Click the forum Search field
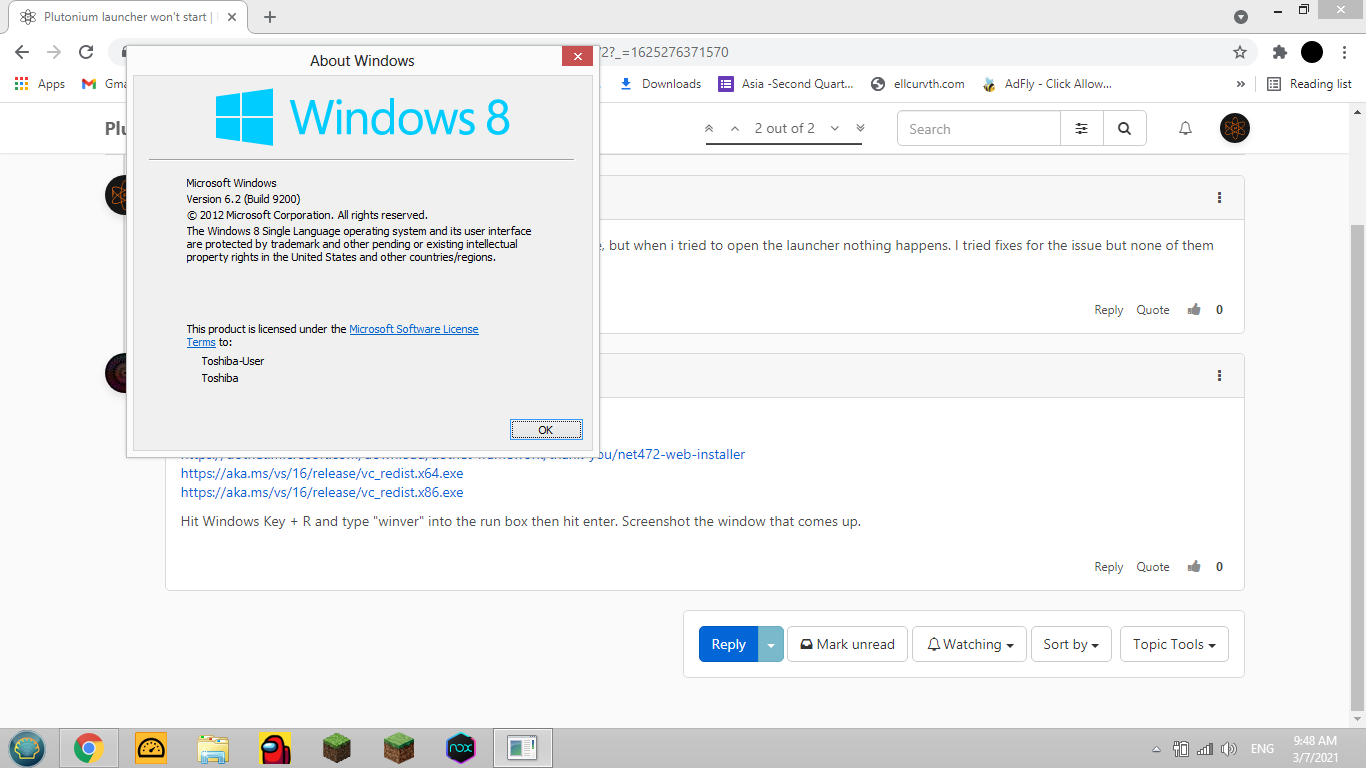This screenshot has width=1366, height=768. pos(979,129)
